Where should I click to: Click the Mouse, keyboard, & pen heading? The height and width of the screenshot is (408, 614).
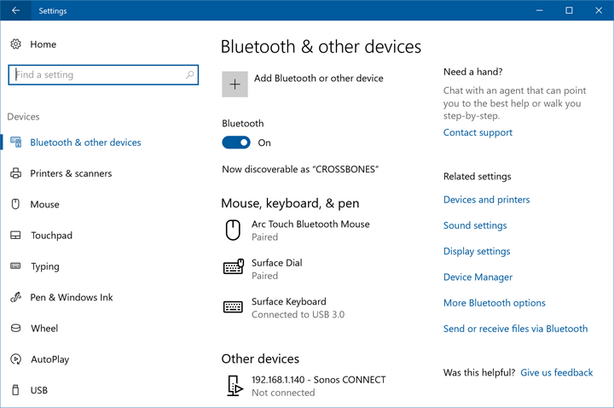(x=290, y=203)
